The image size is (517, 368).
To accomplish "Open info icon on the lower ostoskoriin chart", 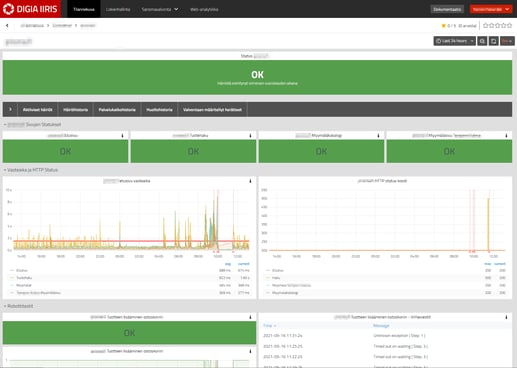I will point(250,351).
